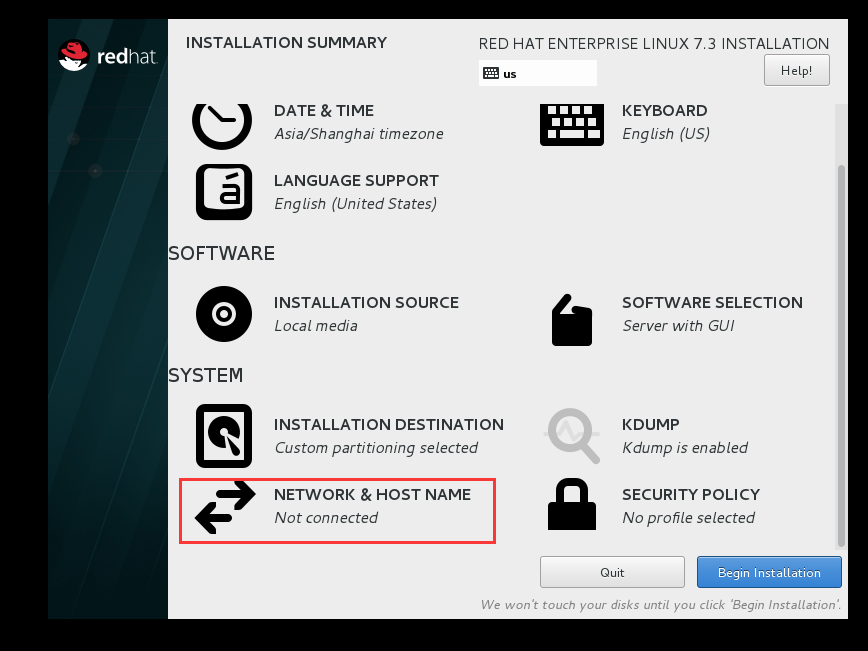Click the Language Support icon
The image size is (868, 651).
tap(224, 192)
